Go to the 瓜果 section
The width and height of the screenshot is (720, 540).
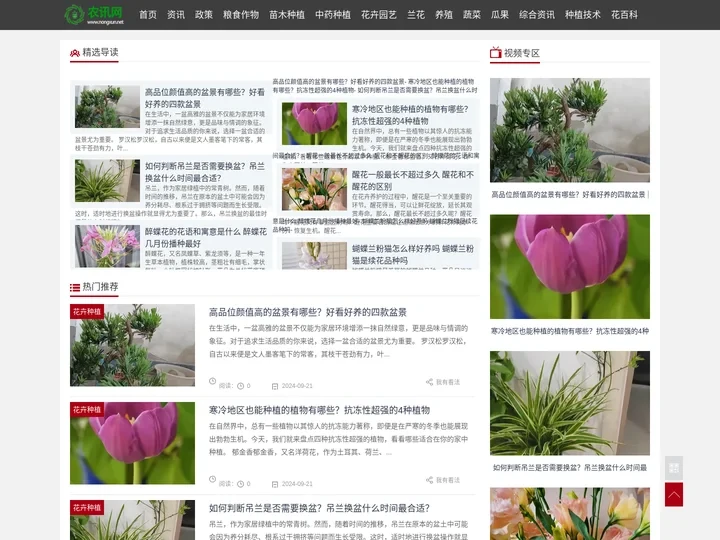pyautogui.click(x=500, y=15)
